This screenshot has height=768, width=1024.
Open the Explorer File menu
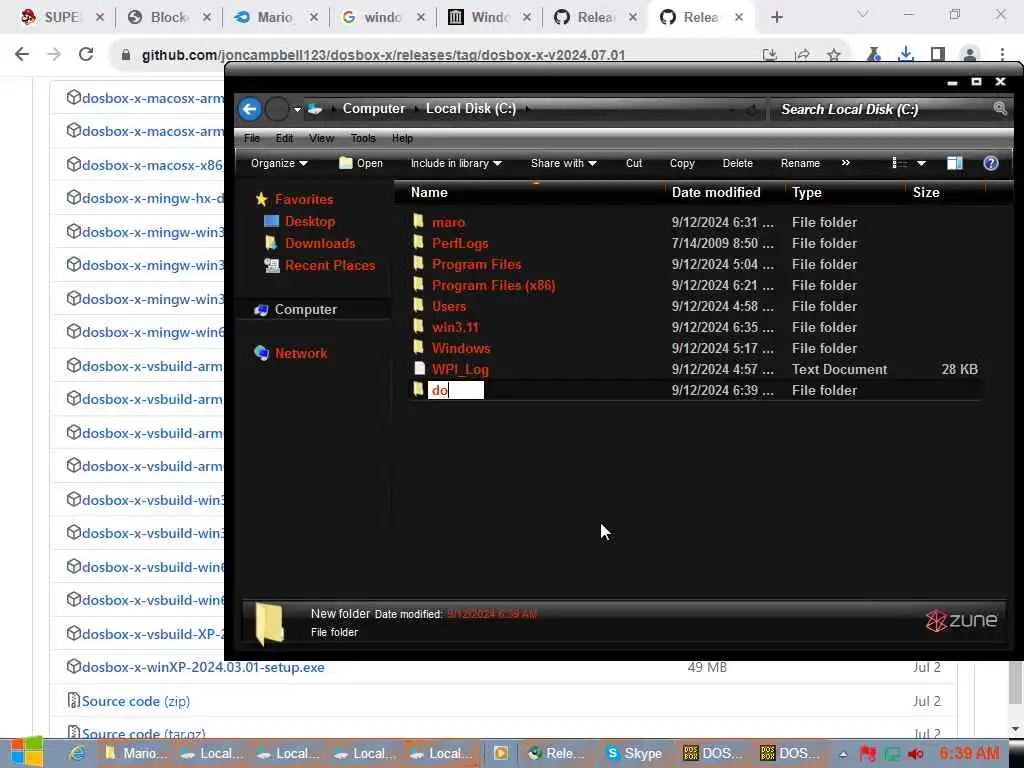tap(251, 138)
